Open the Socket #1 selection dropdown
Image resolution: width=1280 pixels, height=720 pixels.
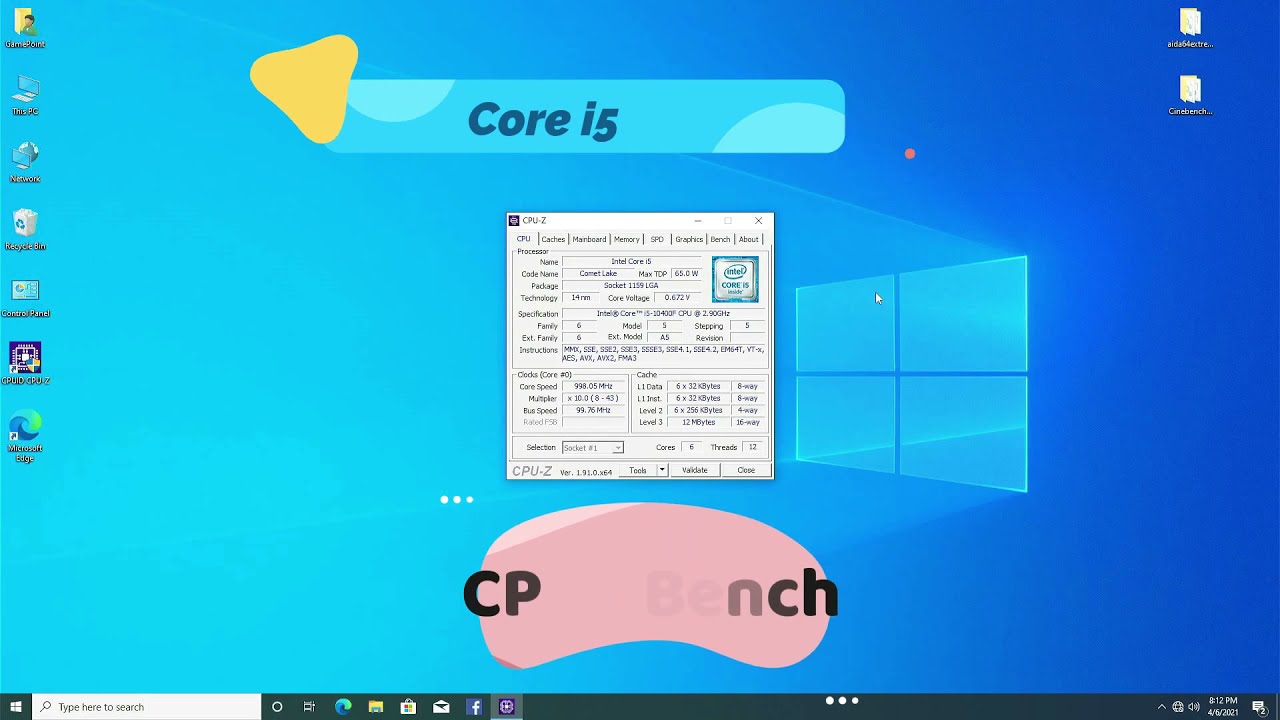[x=593, y=448]
